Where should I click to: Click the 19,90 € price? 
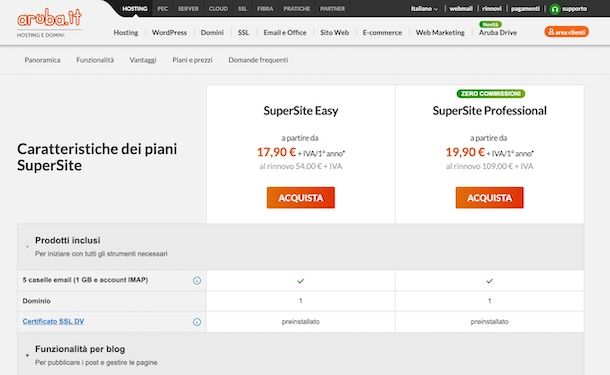pyautogui.click(x=465, y=152)
